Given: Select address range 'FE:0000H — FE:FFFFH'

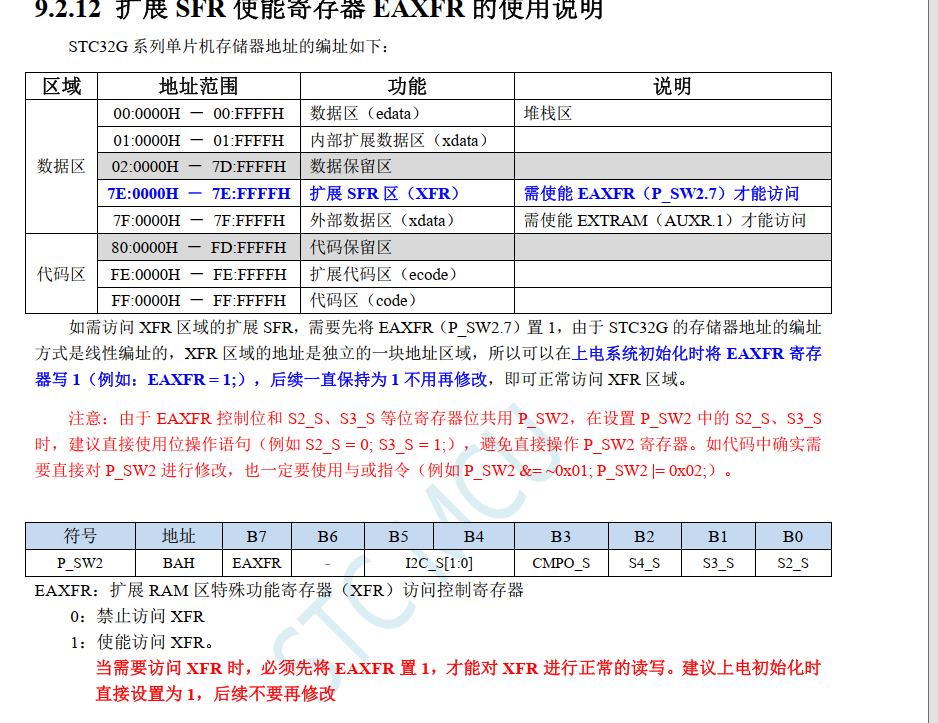Looking at the screenshot, I should pos(199,274).
